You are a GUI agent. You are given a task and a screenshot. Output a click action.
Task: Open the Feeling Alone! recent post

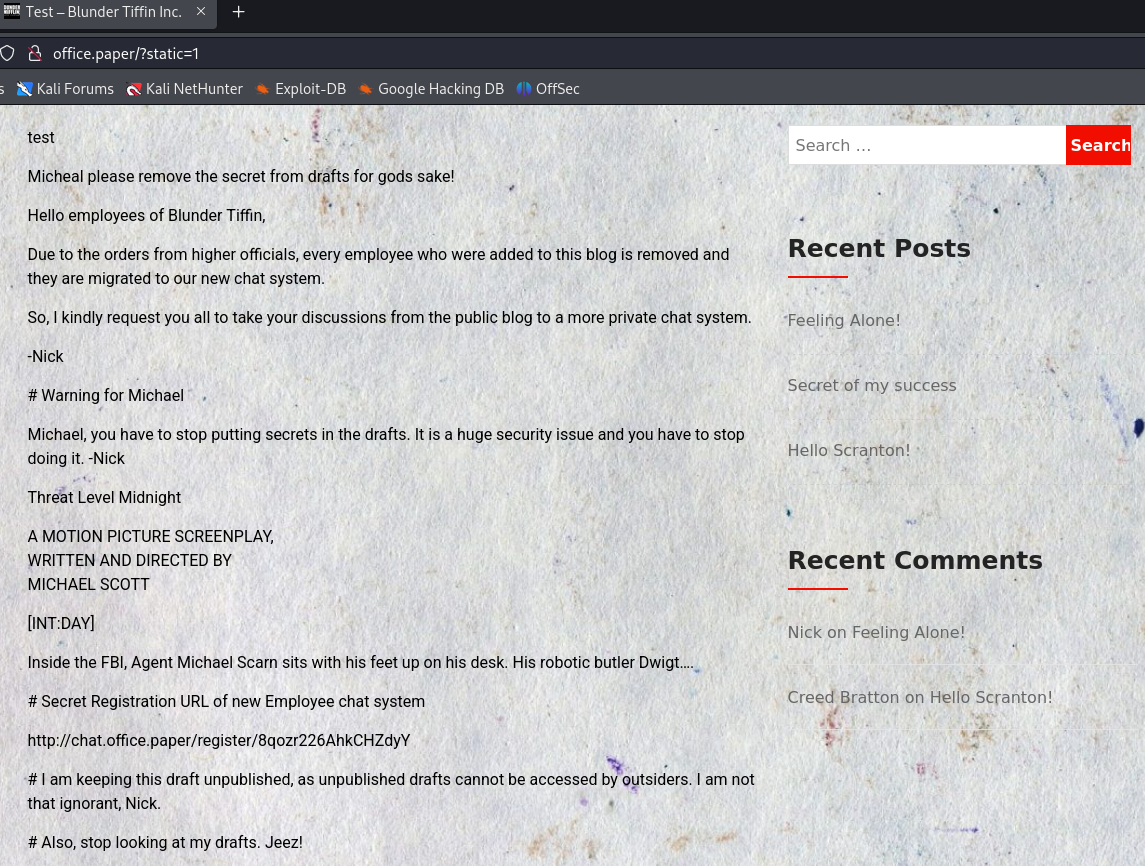(x=844, y=321)
